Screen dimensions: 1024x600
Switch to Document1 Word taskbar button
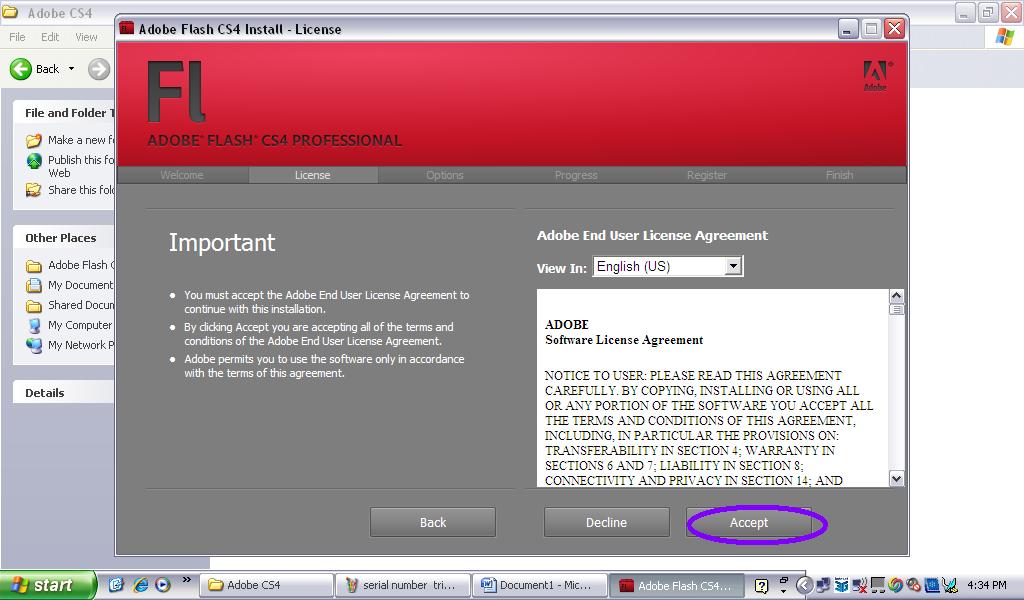539,585
